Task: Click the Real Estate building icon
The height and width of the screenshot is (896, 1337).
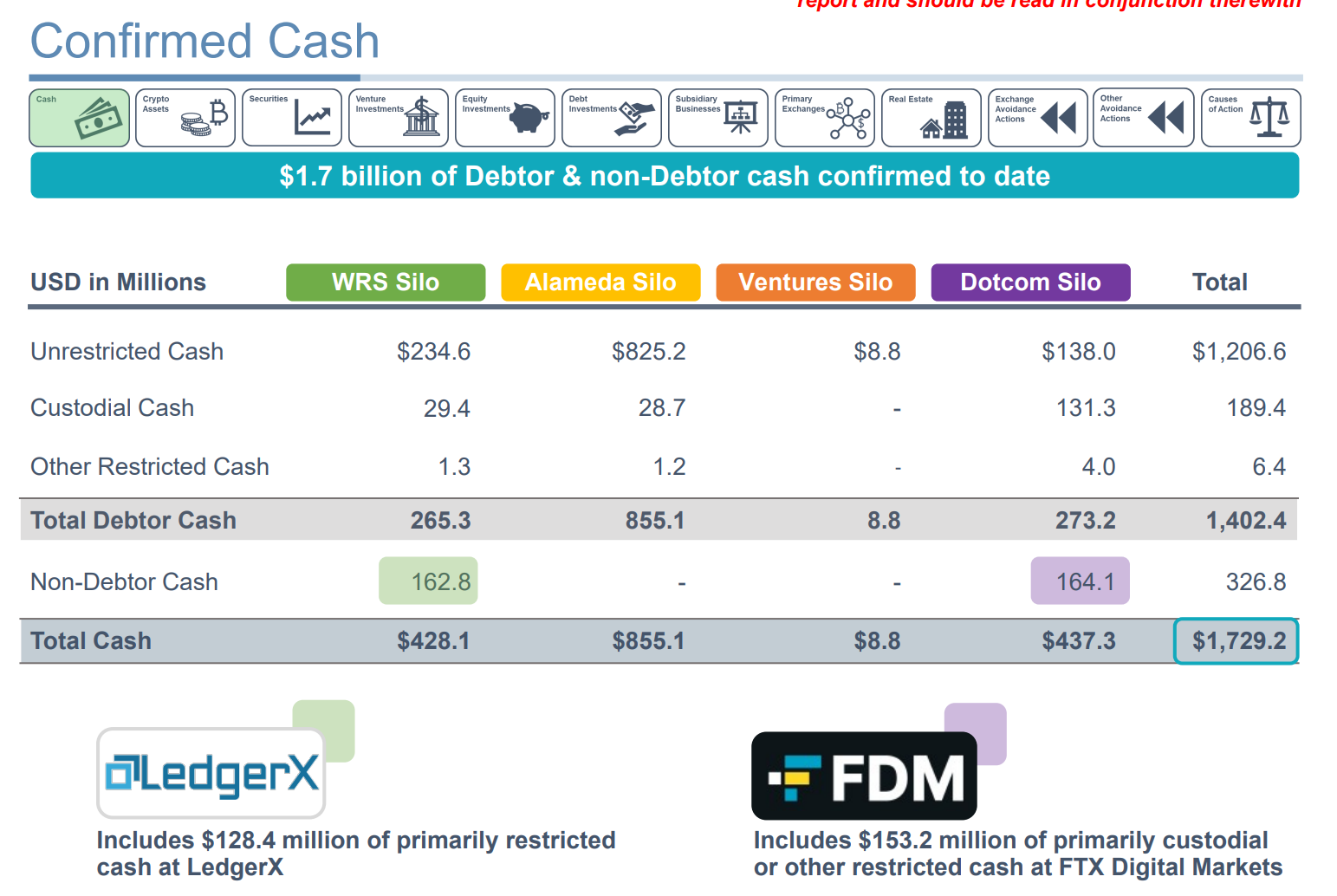Action: (x=931, y=117)
